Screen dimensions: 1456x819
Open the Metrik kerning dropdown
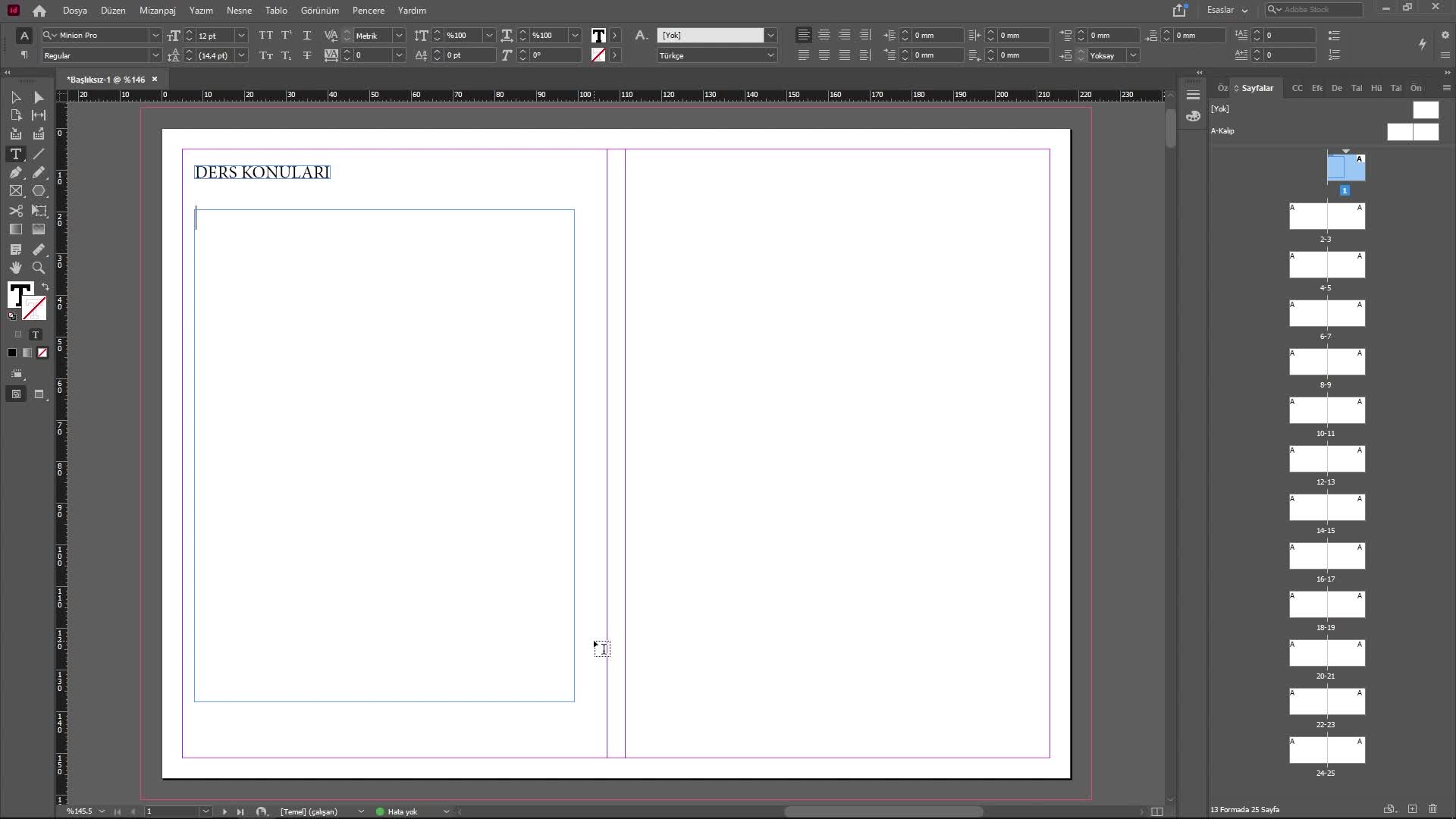point(399,36)
